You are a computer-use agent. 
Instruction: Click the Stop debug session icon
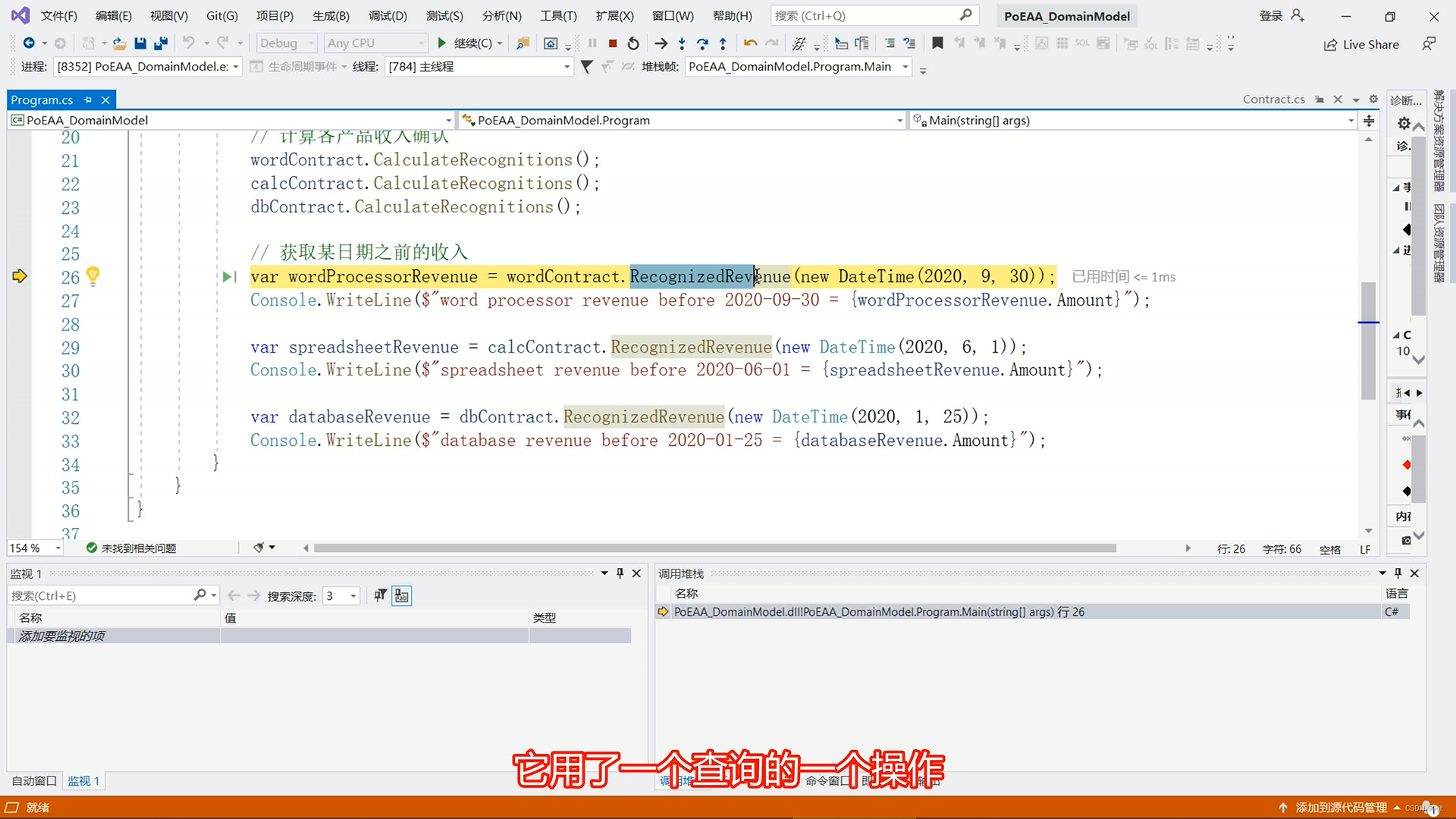tap(611, 43)
